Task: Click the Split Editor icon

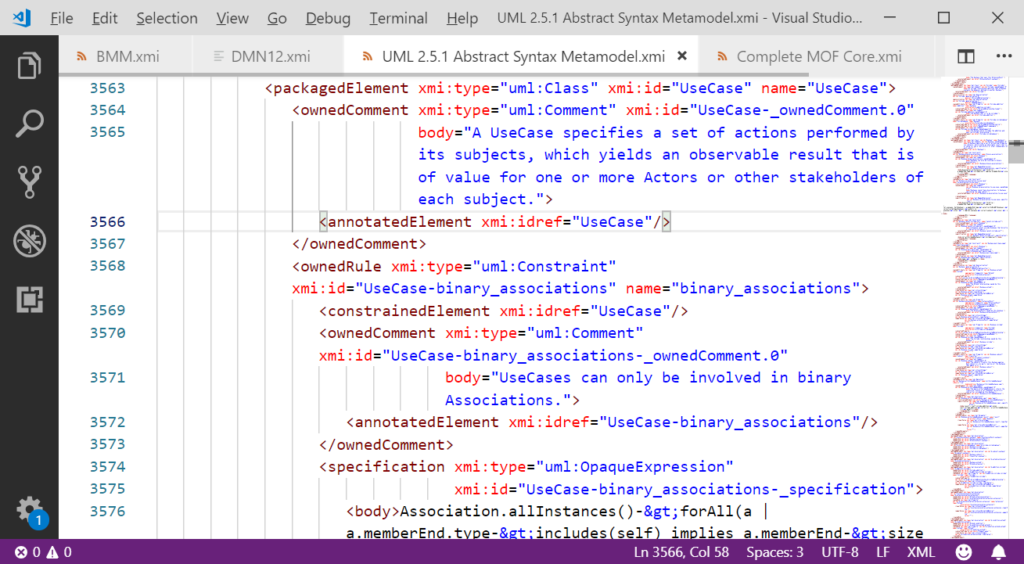Action: (966, 57)
